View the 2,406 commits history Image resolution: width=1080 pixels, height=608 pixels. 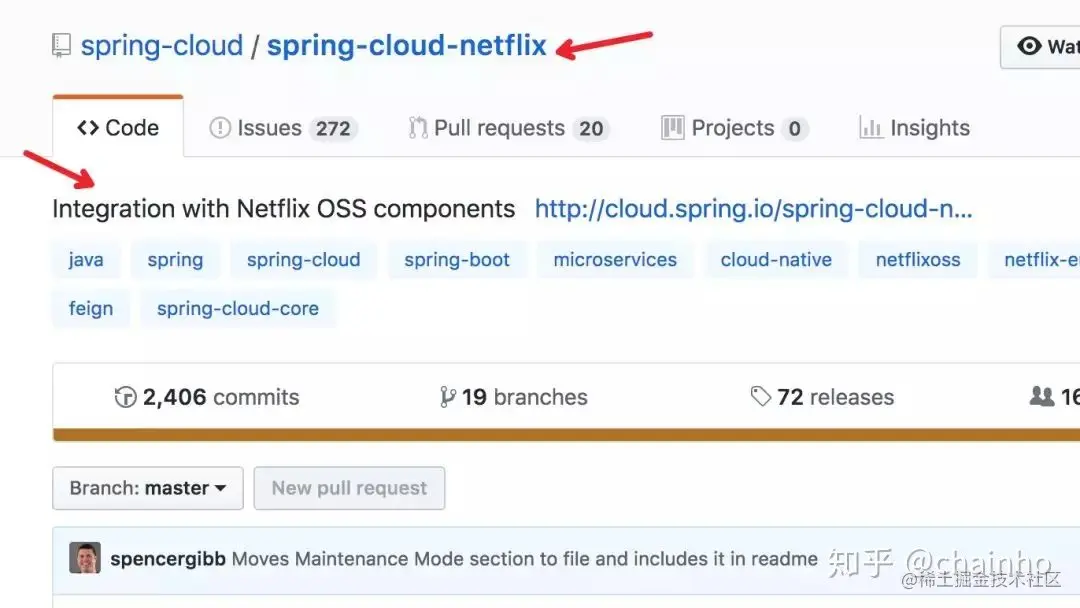pyautogui.click(x=207, y=397)
